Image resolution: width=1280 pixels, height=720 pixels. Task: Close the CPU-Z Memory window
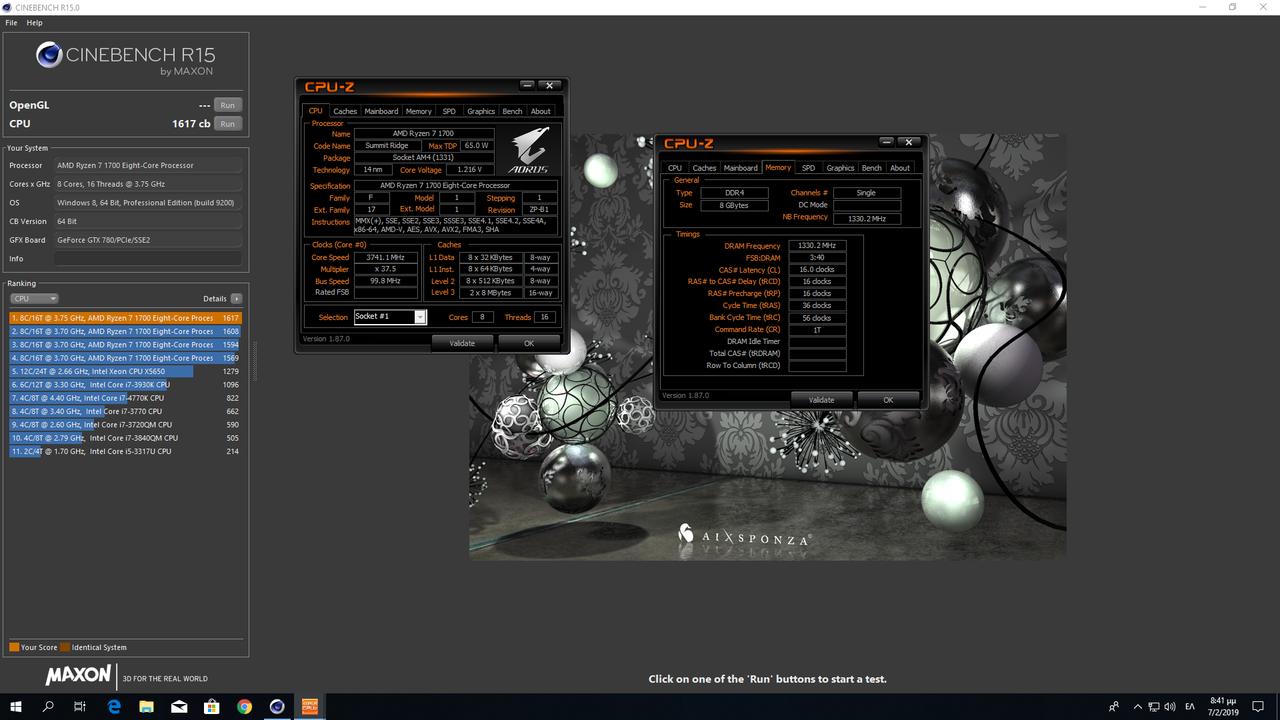click(909, 142)
